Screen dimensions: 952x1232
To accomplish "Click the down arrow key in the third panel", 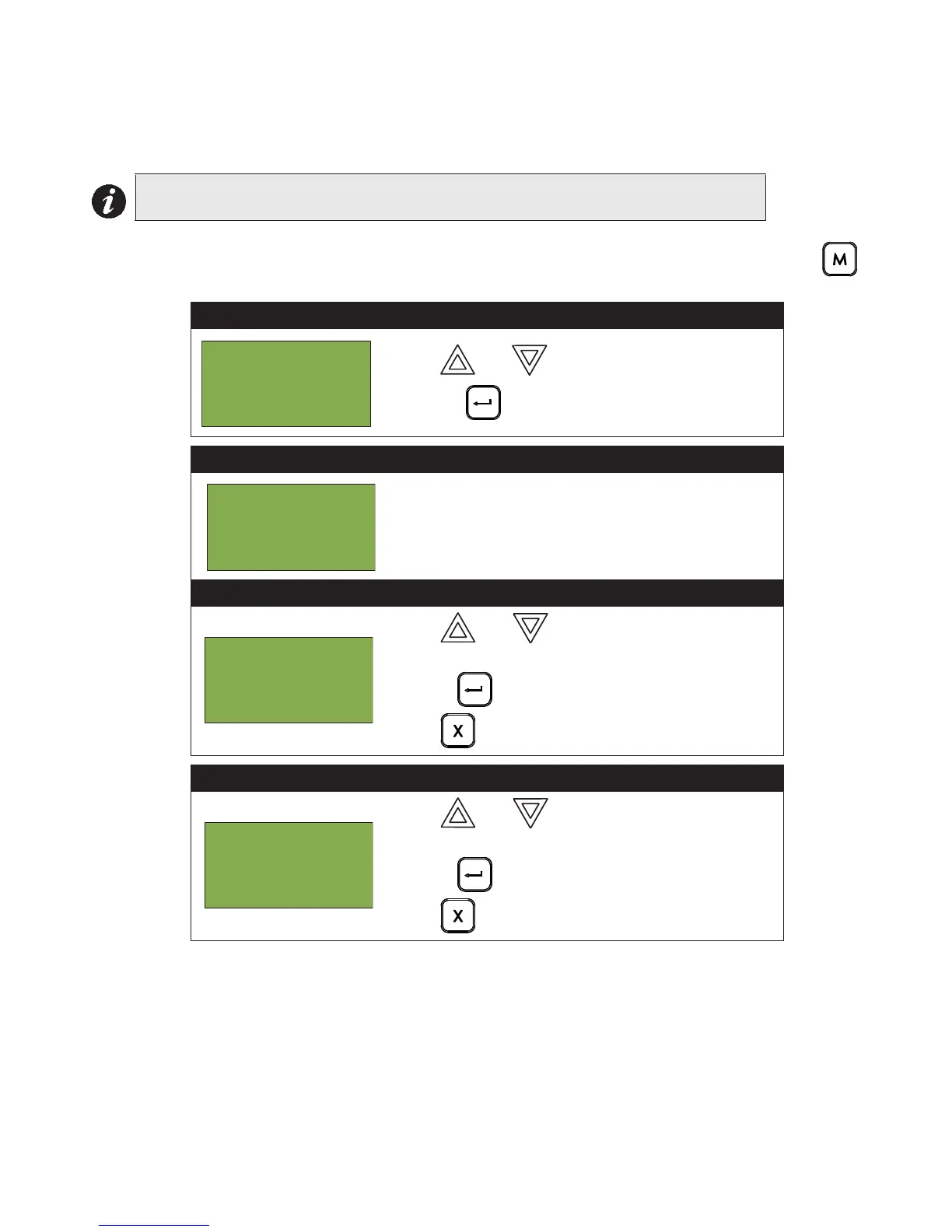I will pos(530,628).
